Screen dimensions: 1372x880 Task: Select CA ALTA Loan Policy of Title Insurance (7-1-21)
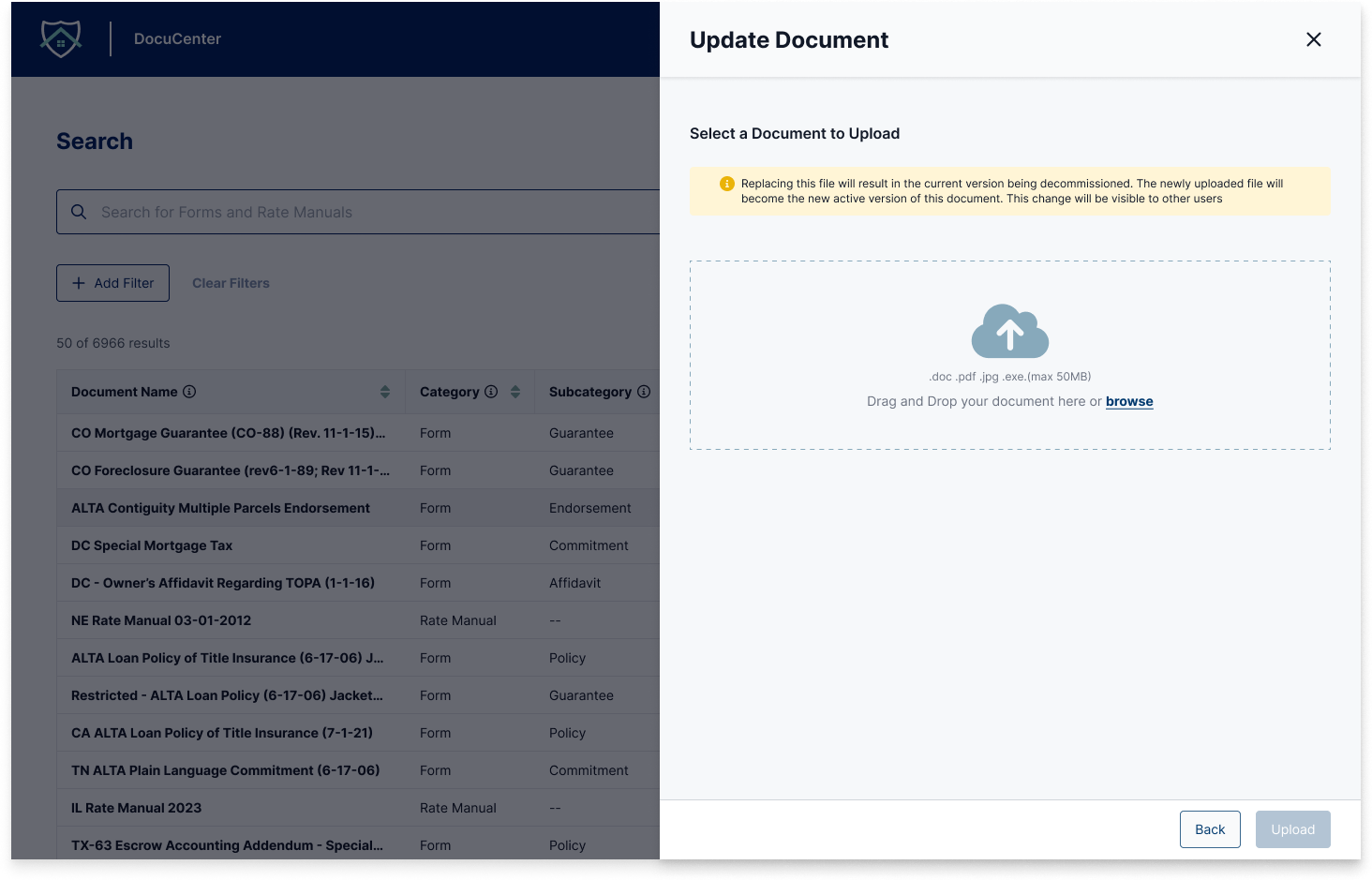[x=222, y=733]
